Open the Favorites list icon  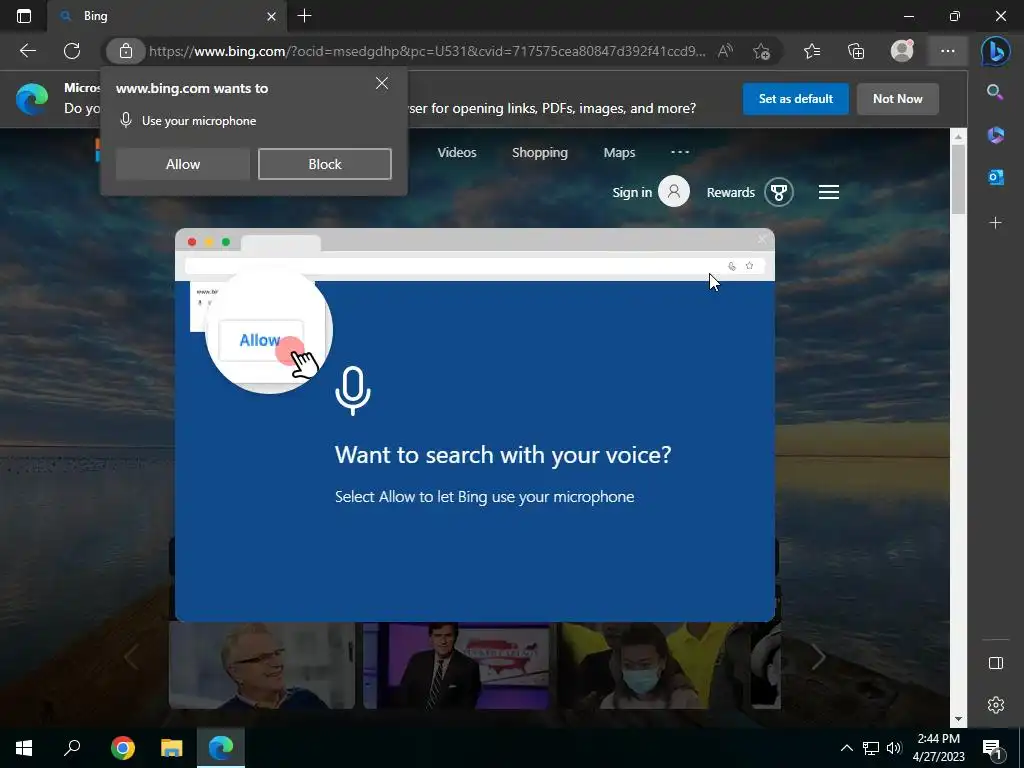click(x=812, y=51)
